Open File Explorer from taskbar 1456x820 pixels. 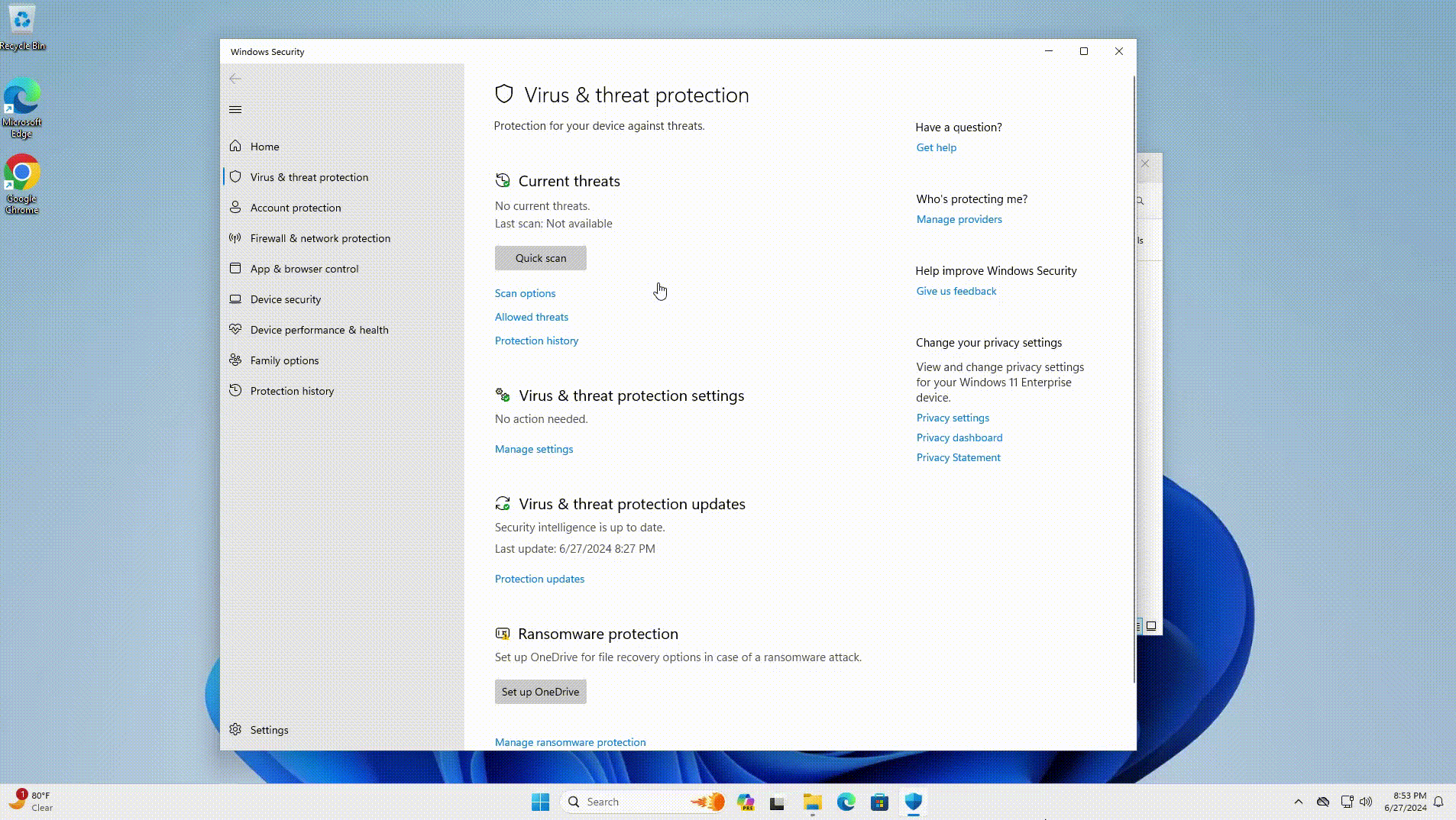[812, 802]
